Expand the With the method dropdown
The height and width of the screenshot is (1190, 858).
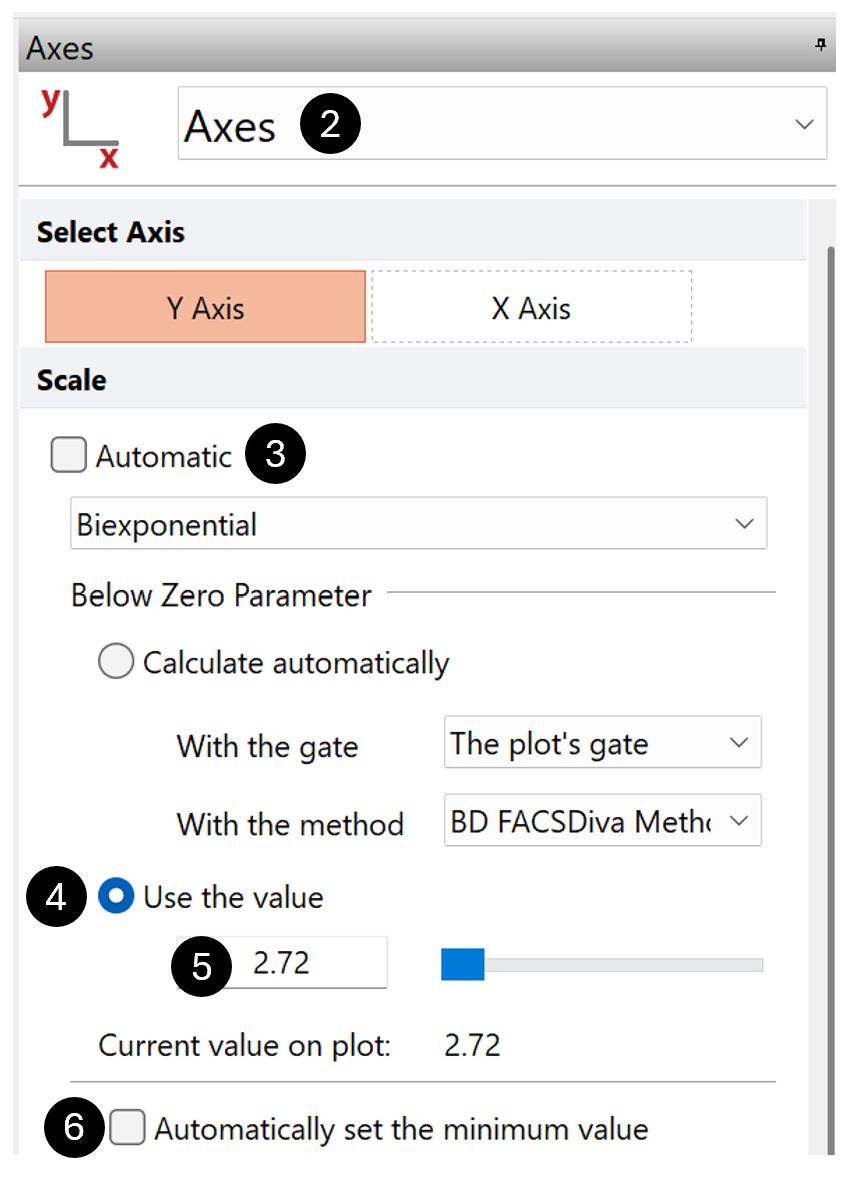(738, 821)
